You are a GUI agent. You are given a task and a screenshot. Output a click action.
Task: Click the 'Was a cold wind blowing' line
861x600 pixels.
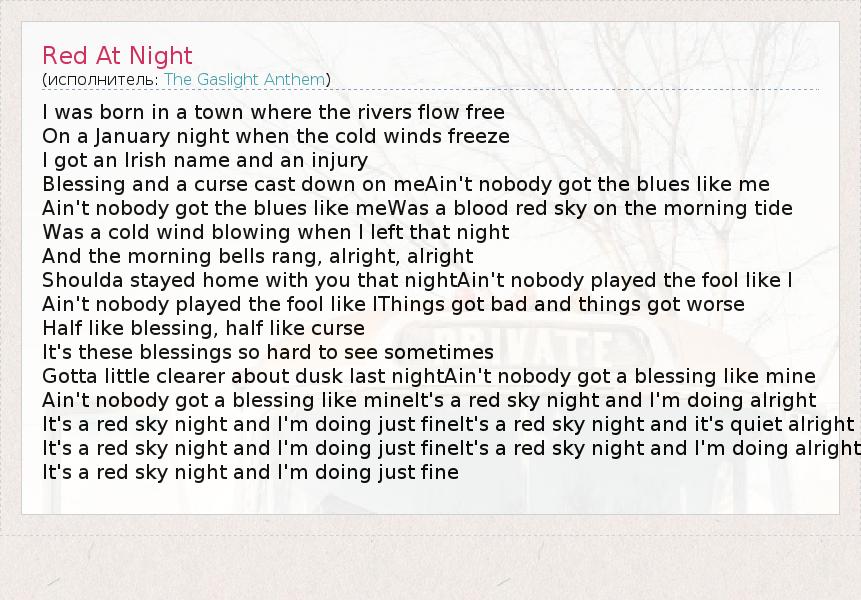point(276,232)
